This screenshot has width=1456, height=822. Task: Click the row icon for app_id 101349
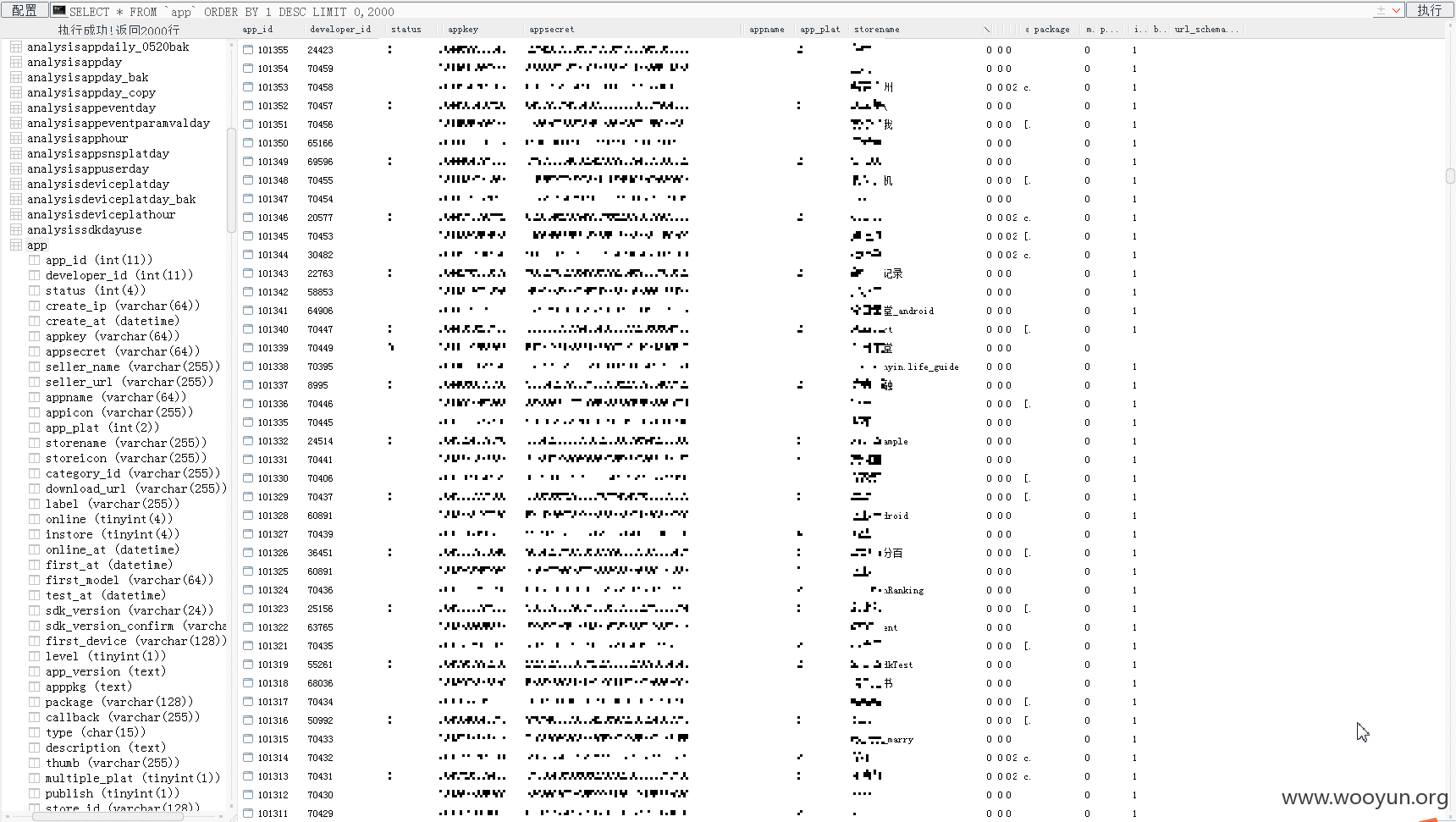tap(248, 162)
